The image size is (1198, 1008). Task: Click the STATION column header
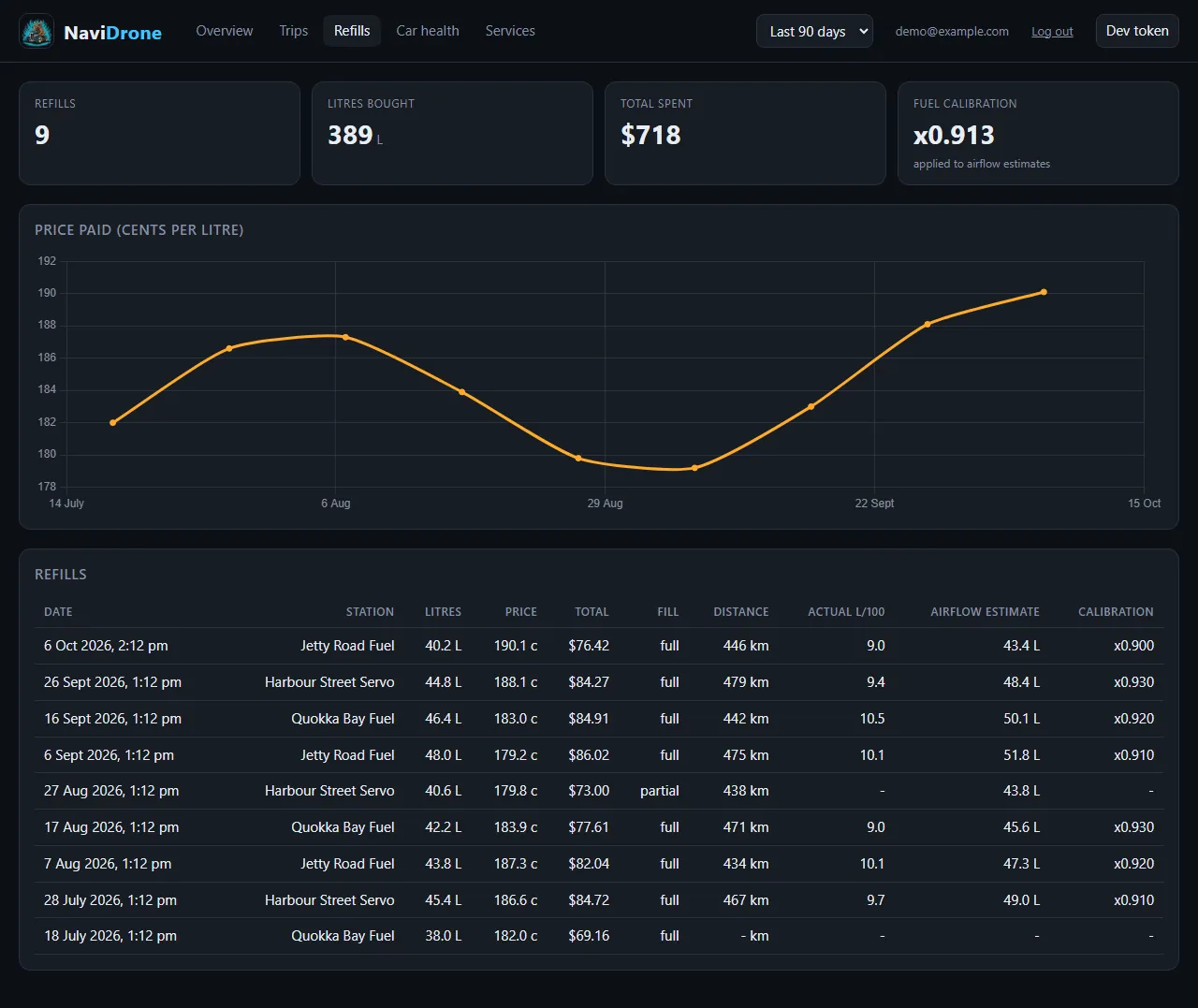coord(370,612)
